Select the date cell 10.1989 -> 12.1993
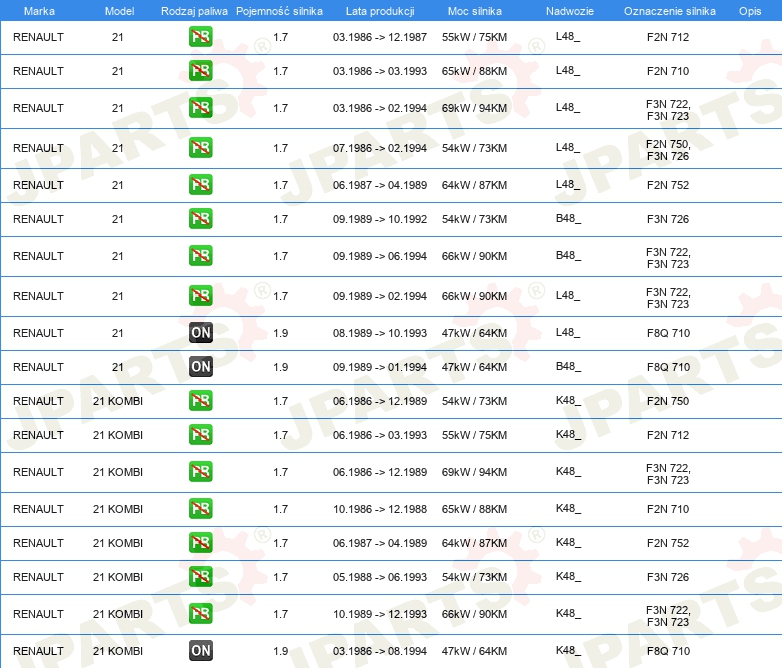This screenshot has height=668, width=782. click(x=380, y=614)
